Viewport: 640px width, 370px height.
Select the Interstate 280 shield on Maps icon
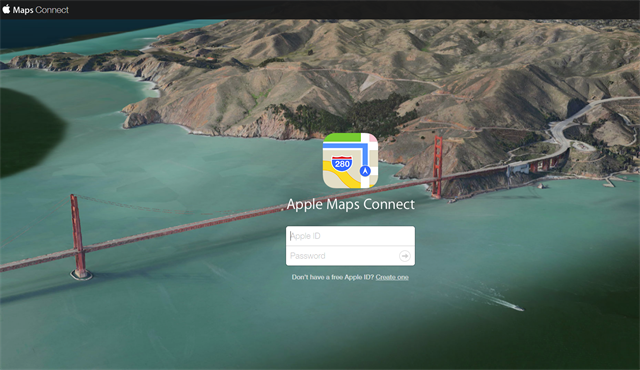tap(342, 164)
